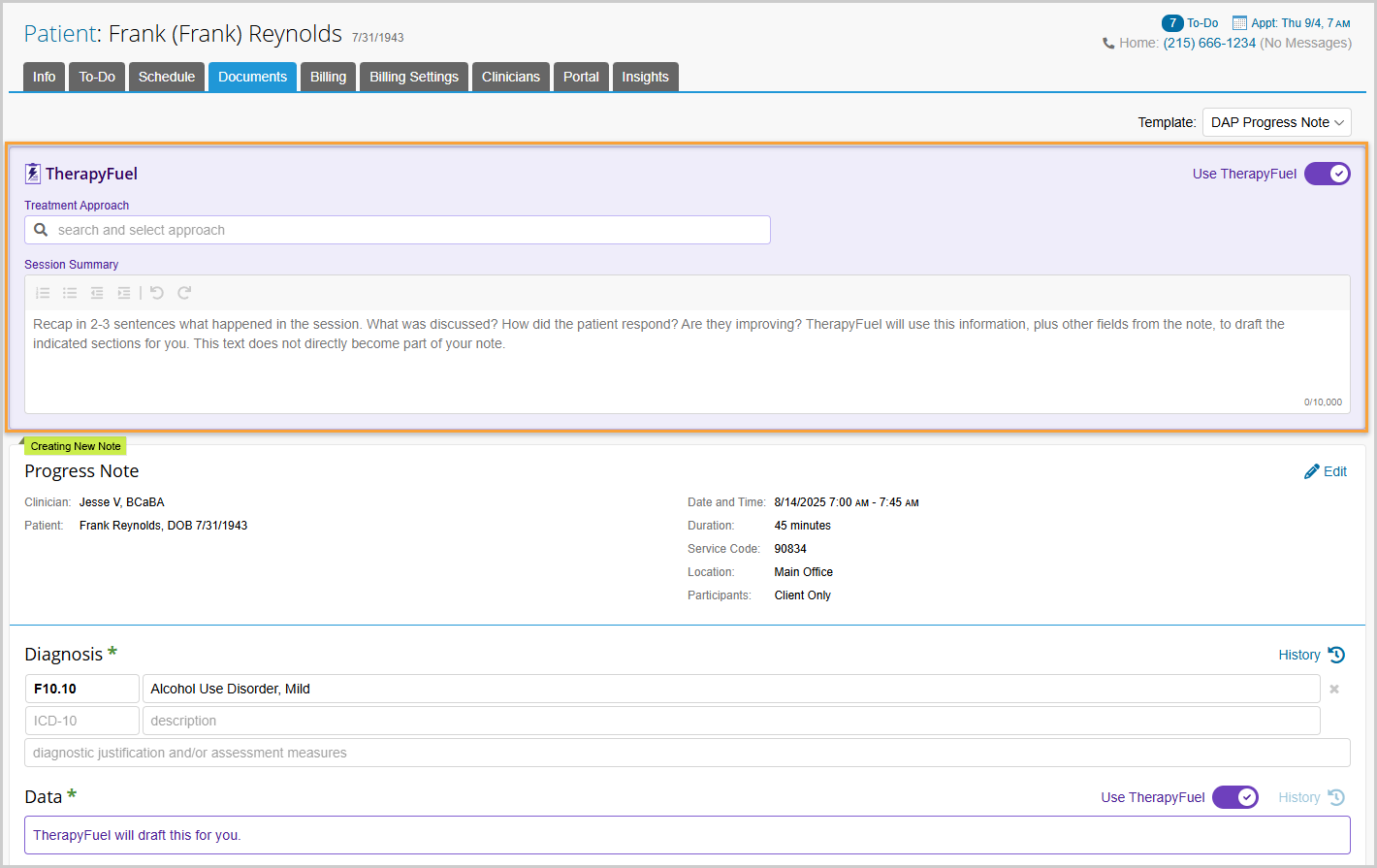Click the empty ICD-10 code field

82,721
